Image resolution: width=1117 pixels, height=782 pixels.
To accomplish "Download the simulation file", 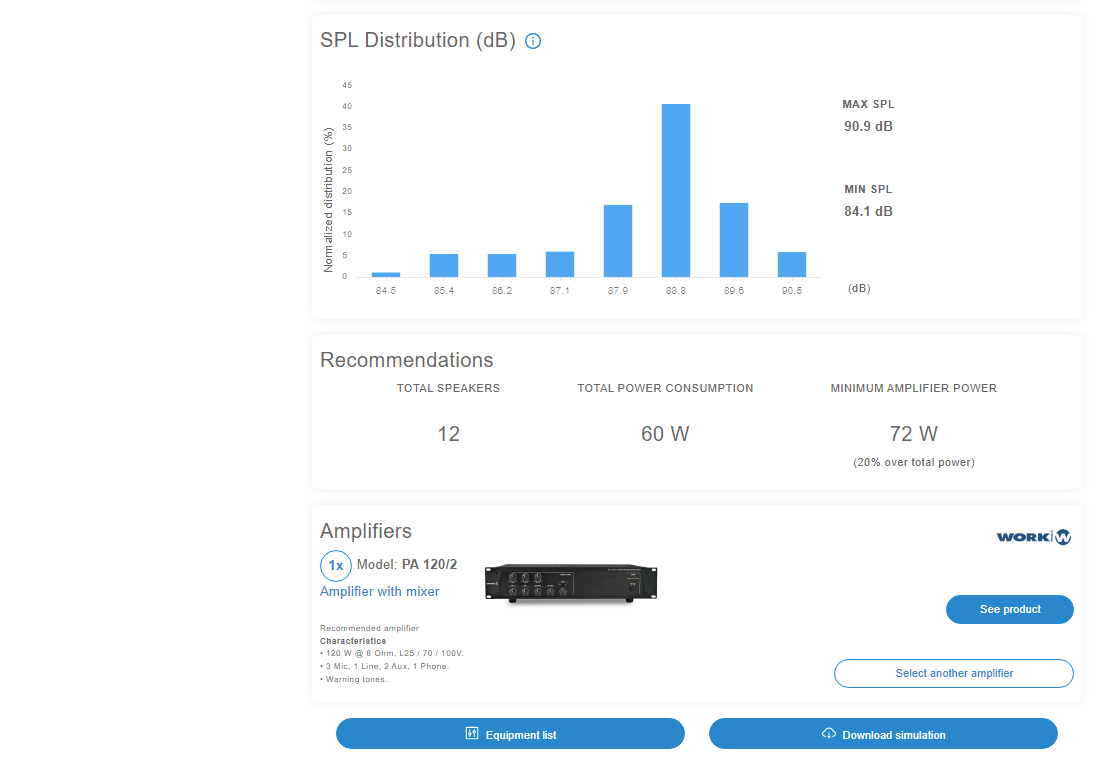I will pyautogui.click(x=883, y=734).
